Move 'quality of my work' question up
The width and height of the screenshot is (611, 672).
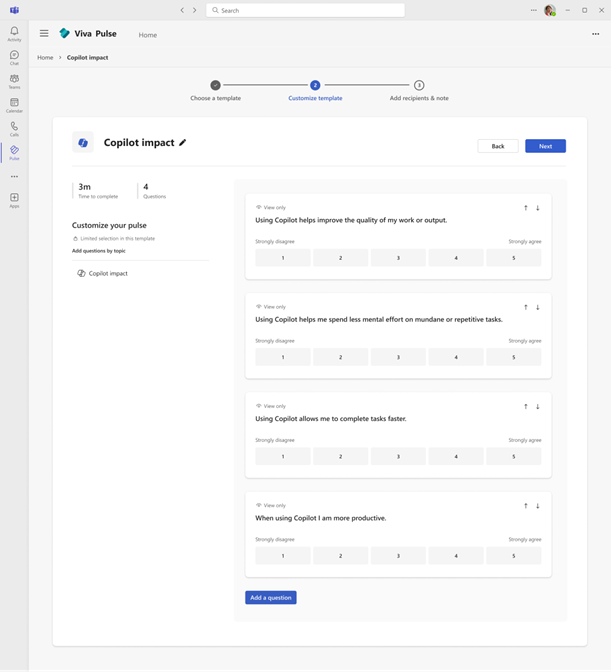[526, 208]
